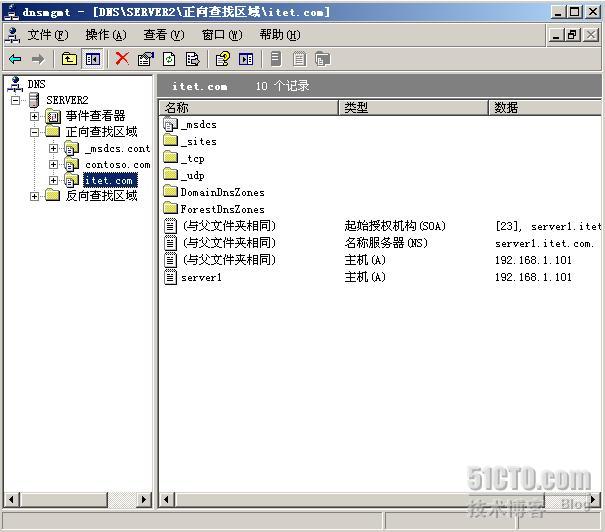Click the 事件查看器 icon in tree
605x532 pixels.
click(53, 116)
